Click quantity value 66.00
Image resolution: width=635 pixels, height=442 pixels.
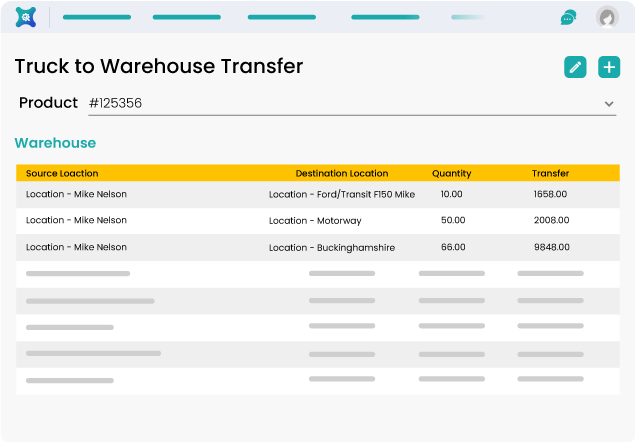[453, 247]
